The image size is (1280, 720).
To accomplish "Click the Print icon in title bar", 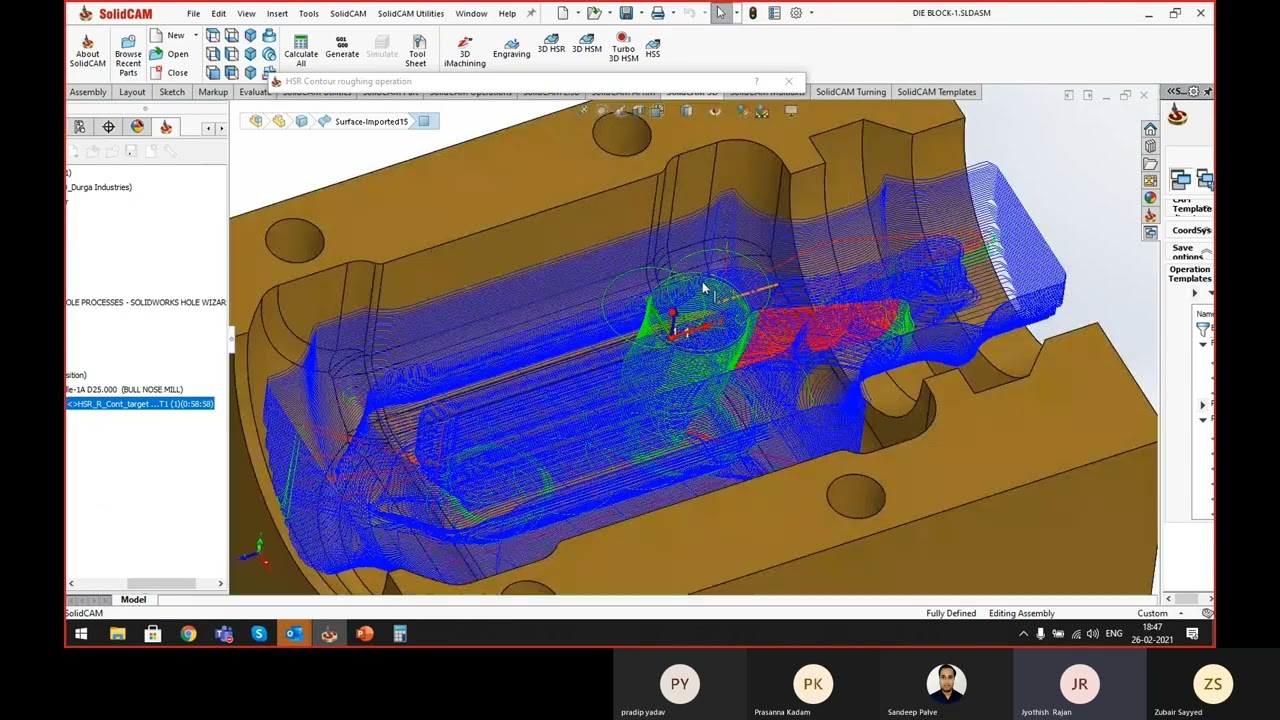I will tap(658, 13).
